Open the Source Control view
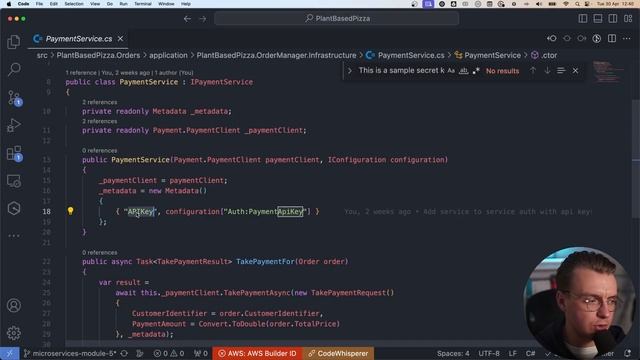This screenshot has height=360, width=640. (14, 98)
